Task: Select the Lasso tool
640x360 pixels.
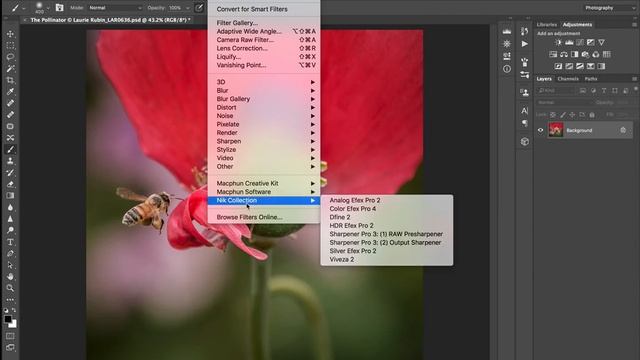Action: pos(10,57)
